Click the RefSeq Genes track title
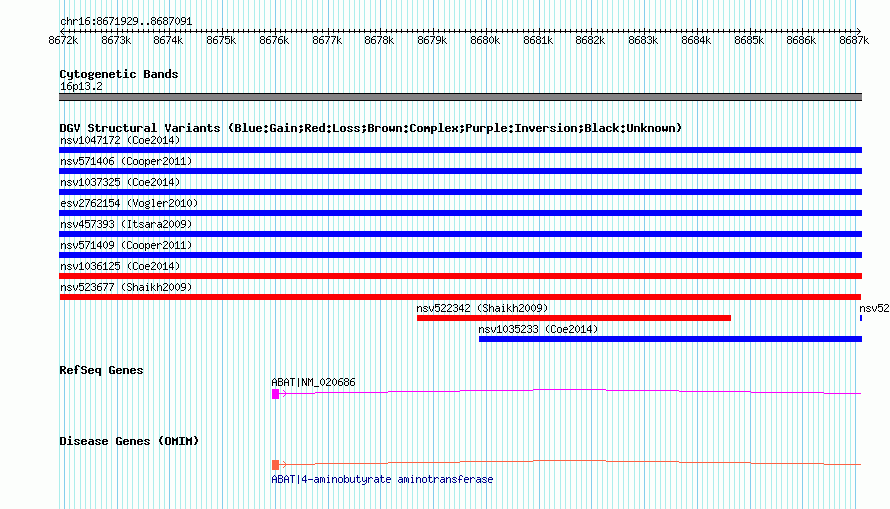This screenshot has height=509, width=890. tap(101, 370)
